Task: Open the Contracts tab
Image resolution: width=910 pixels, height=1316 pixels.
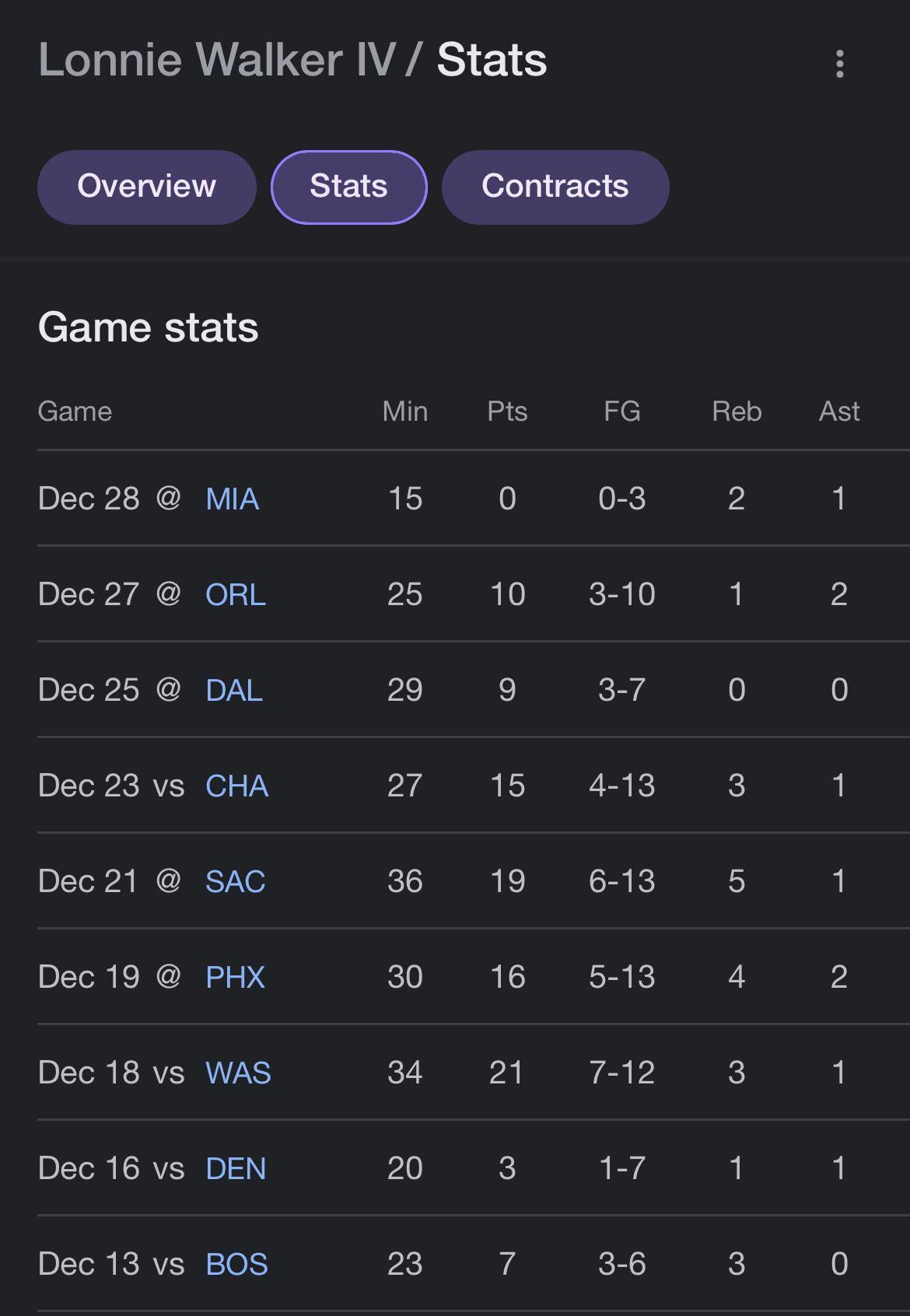Action: (555, 187)
